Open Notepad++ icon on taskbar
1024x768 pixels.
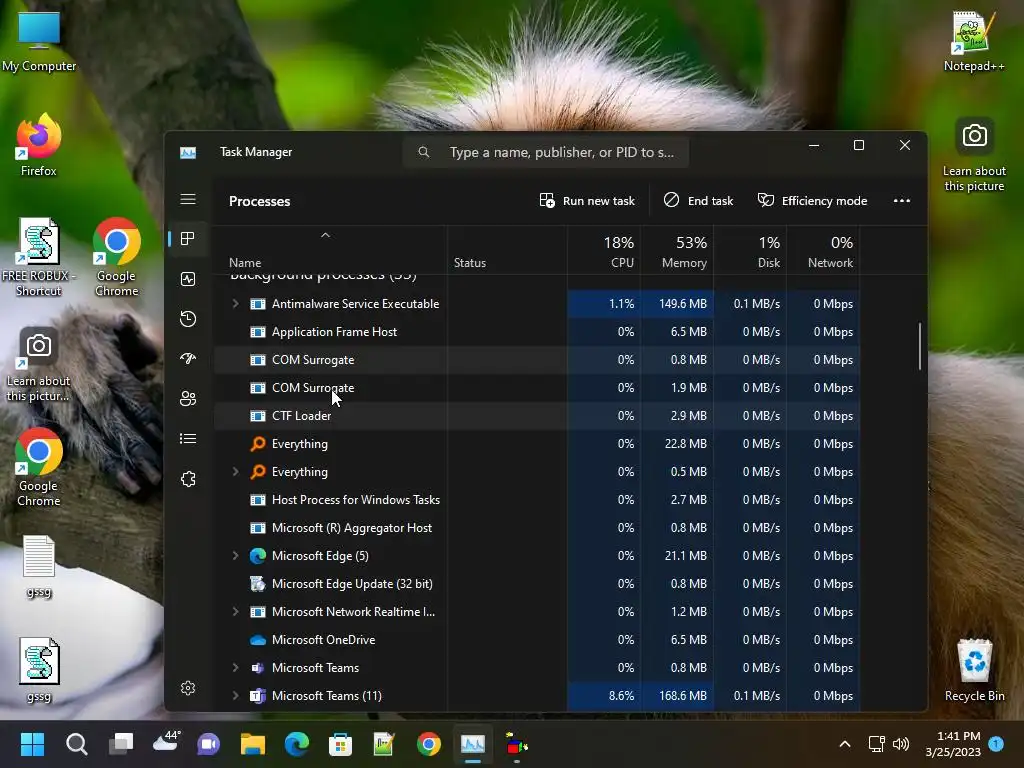click(384, 744)
